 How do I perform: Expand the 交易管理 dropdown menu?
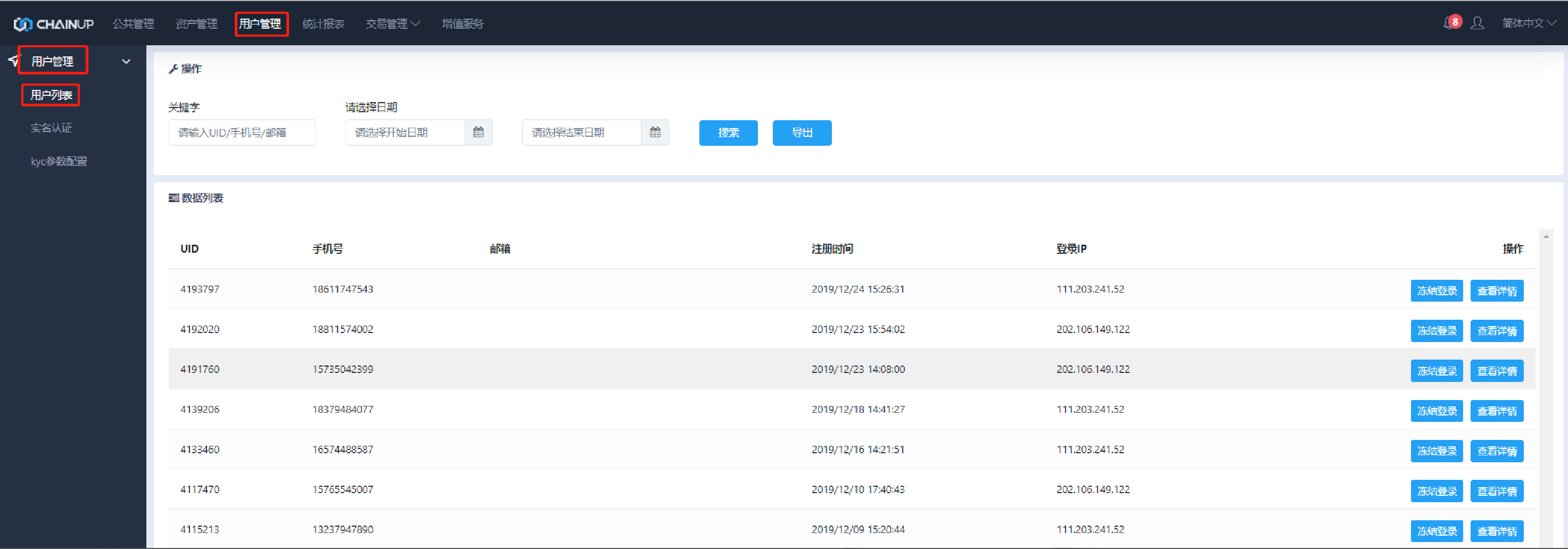[393, 24]
